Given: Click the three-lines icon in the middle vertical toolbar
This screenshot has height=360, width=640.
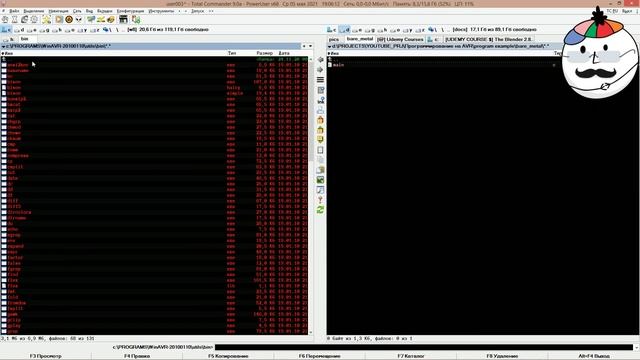Looking at the screenshot, I should pyautogui.click(x=320, y=80).
